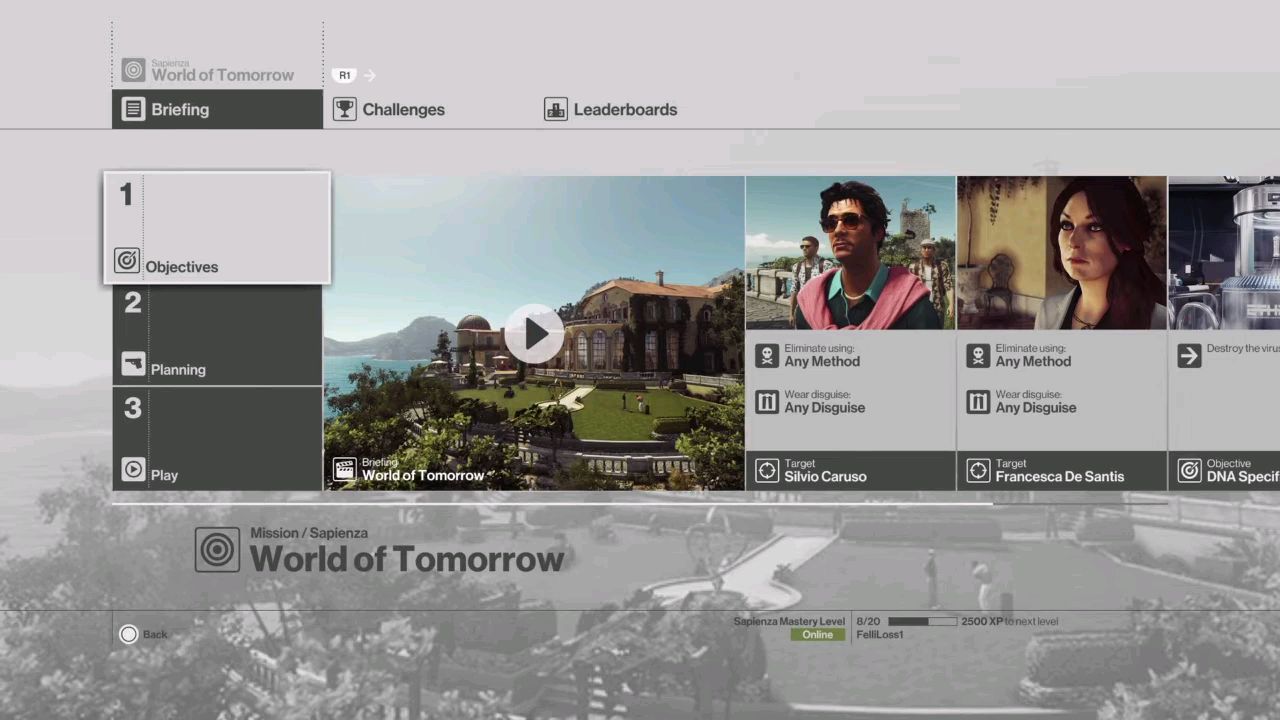Select step 2 Planning
Viewport: 1280px width, 720px height.
pos(217,336)
